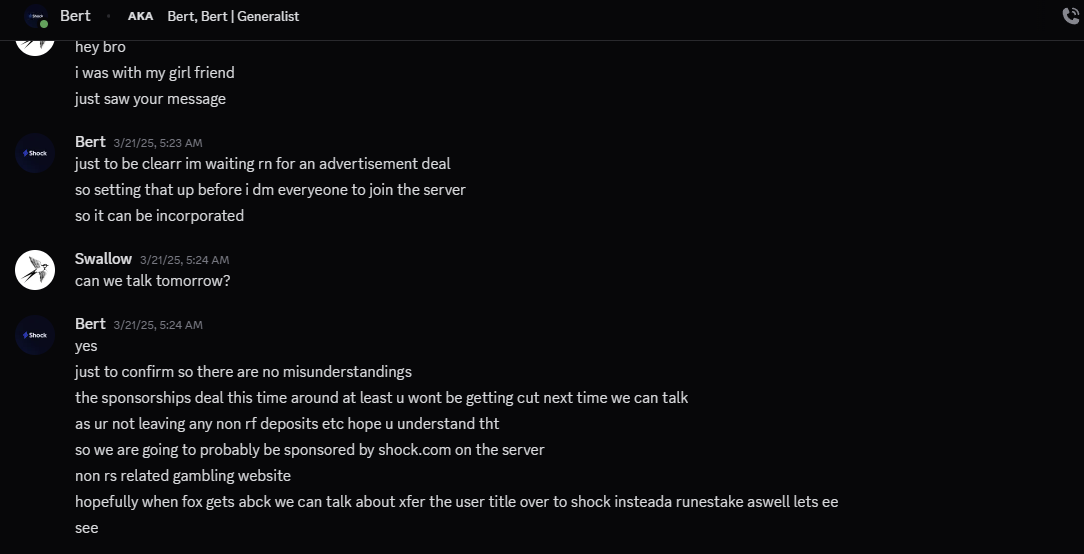Click the 5:24 AM timestamp next to Swallow
The image size is (1084, 554).
(184, 260)
